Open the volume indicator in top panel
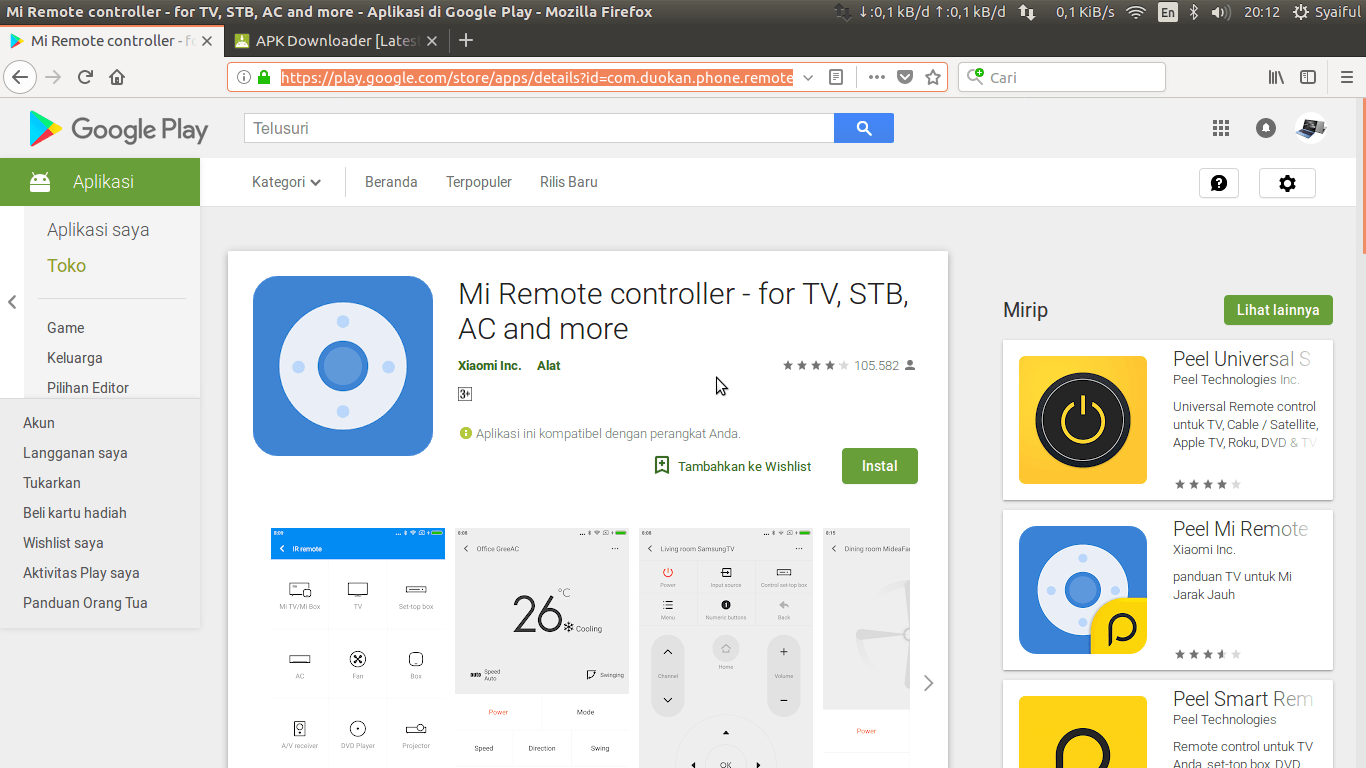 coord(1220,12)
